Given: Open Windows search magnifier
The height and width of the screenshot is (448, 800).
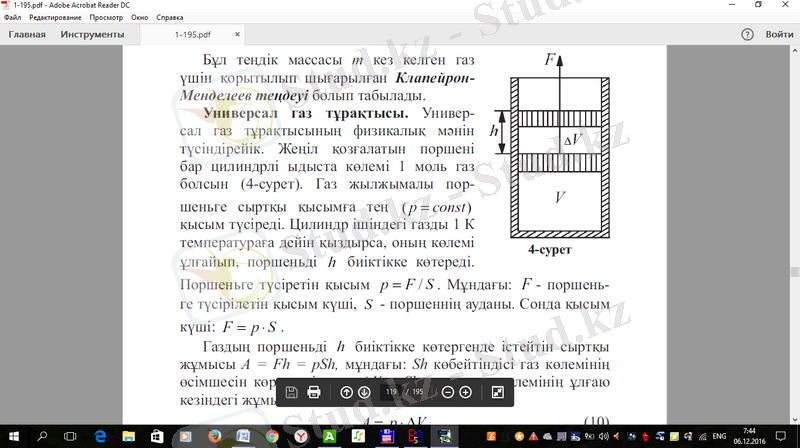Looking at the screenshot, I should click(x=42, y=436).
